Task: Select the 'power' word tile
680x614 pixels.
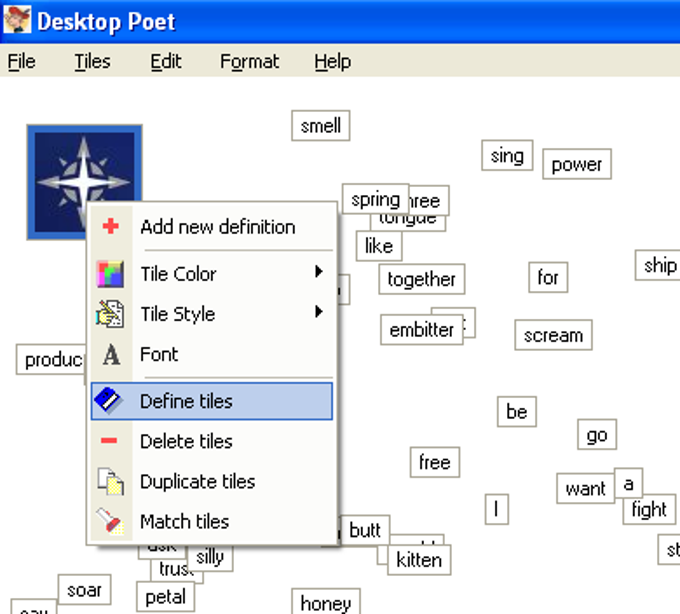Action: point(577,164)
